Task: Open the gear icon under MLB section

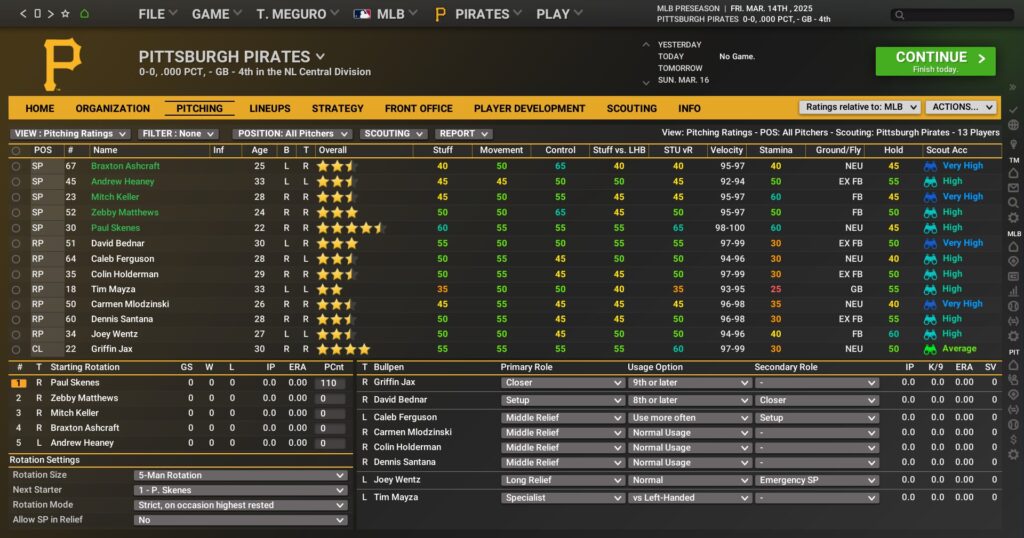Action: (1013, 336)
